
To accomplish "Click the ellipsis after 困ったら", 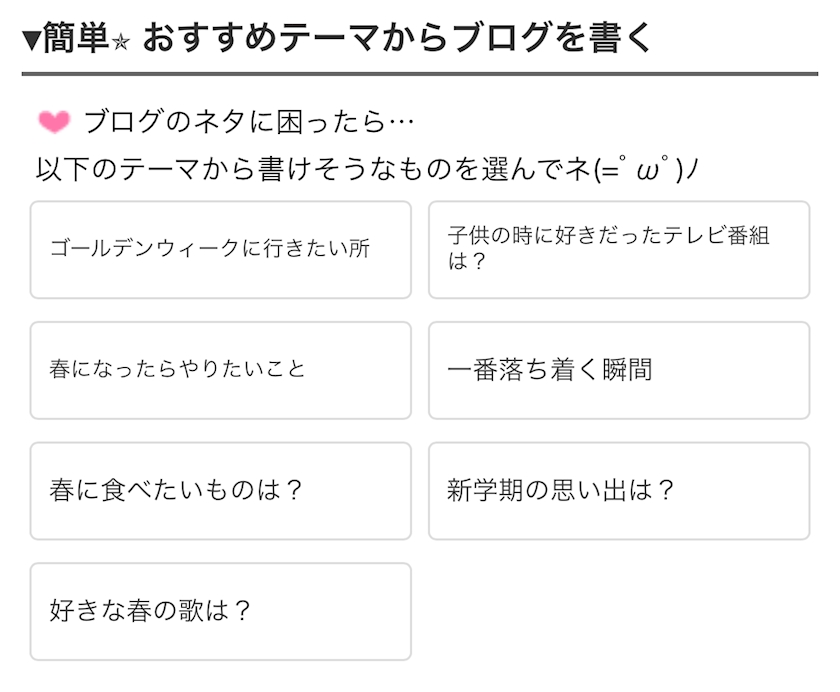I will (x=400, y=122).
